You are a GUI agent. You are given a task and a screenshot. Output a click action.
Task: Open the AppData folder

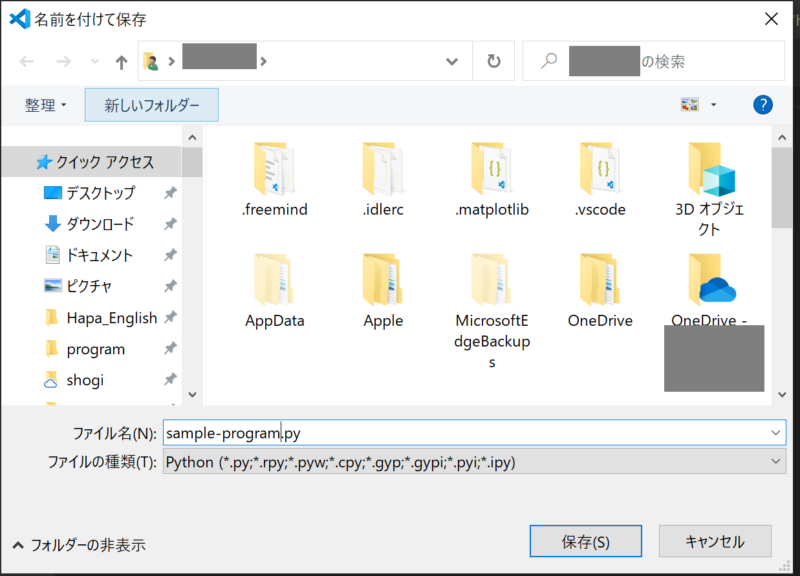click(x=275, y=280)
